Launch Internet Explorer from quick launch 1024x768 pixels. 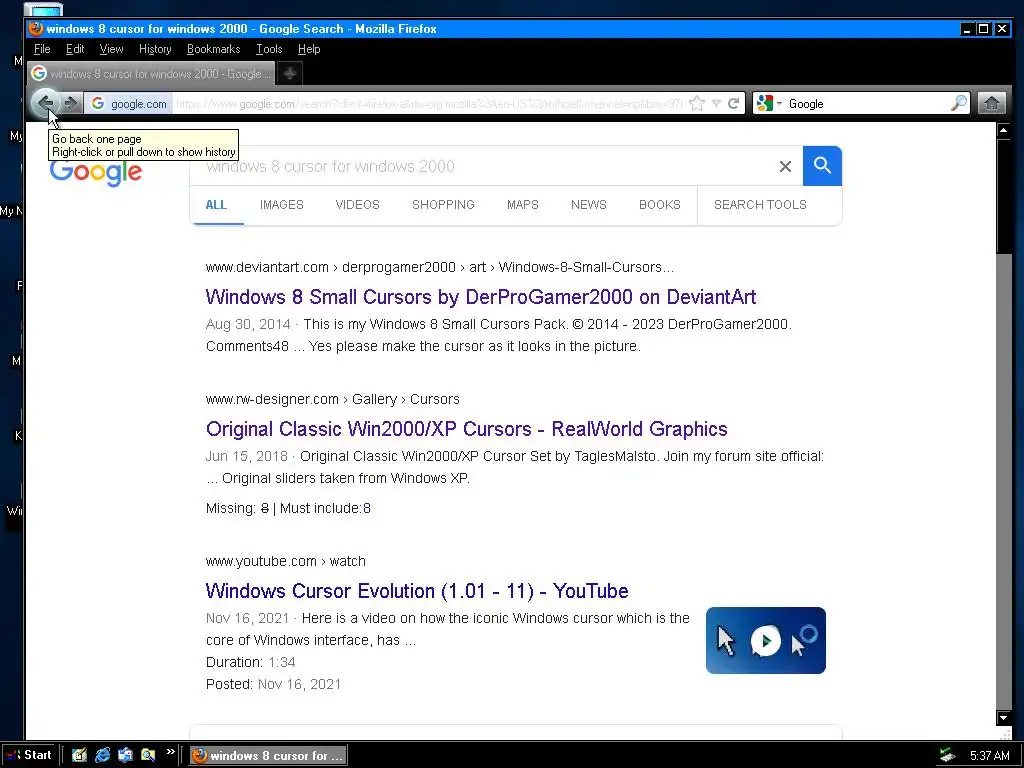point(103,755)
